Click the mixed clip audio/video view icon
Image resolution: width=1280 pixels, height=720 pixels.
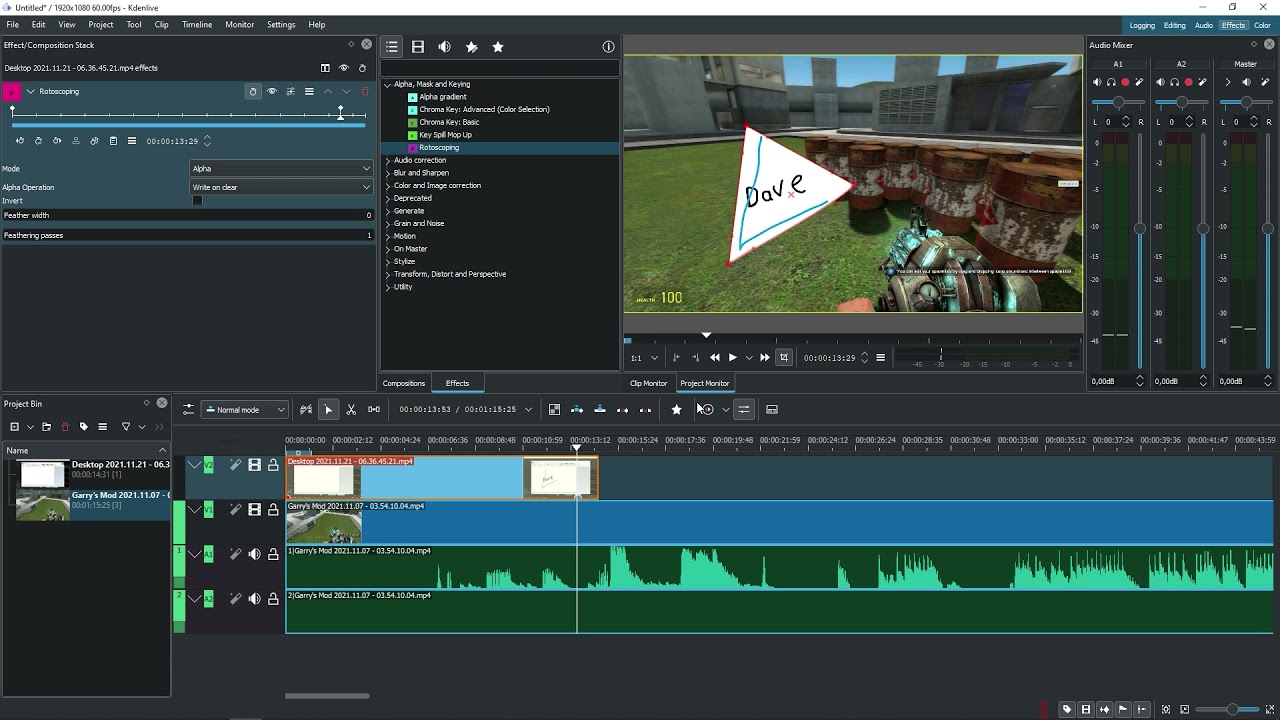coord(554,409)
